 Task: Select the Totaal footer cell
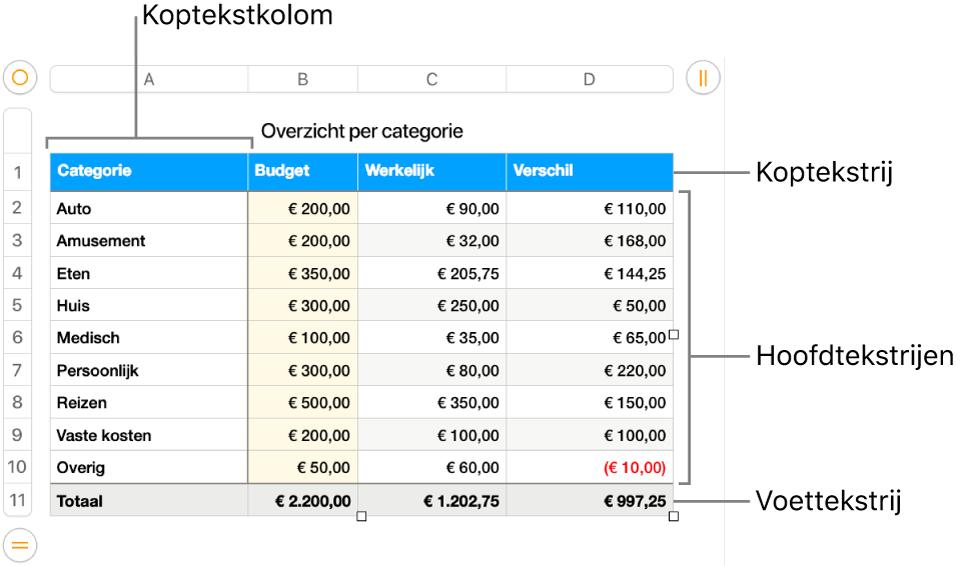(149, 500)
